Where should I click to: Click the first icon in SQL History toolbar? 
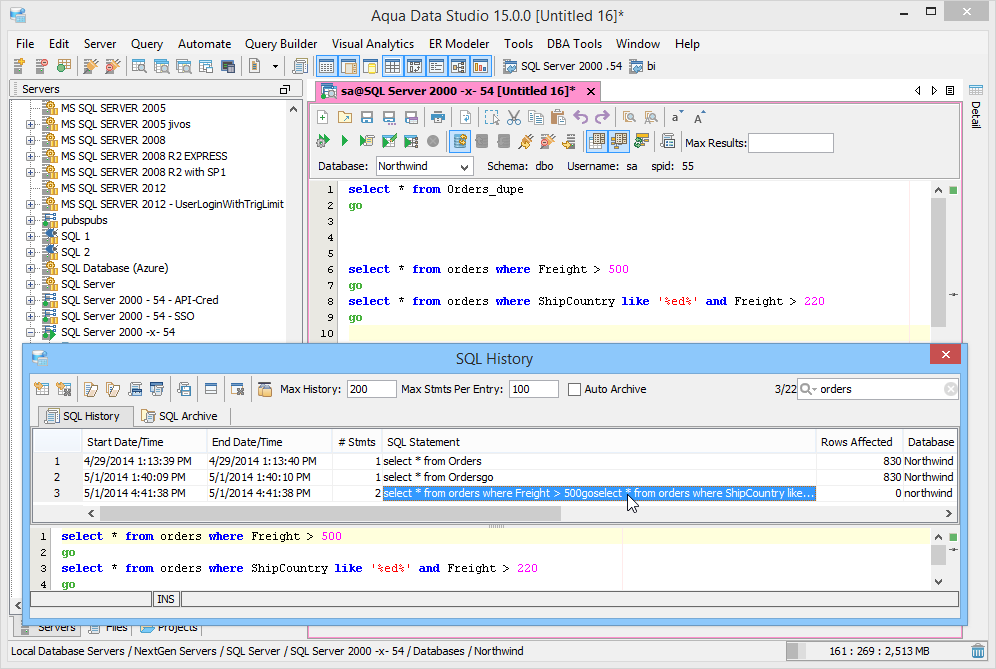[42, 389]
